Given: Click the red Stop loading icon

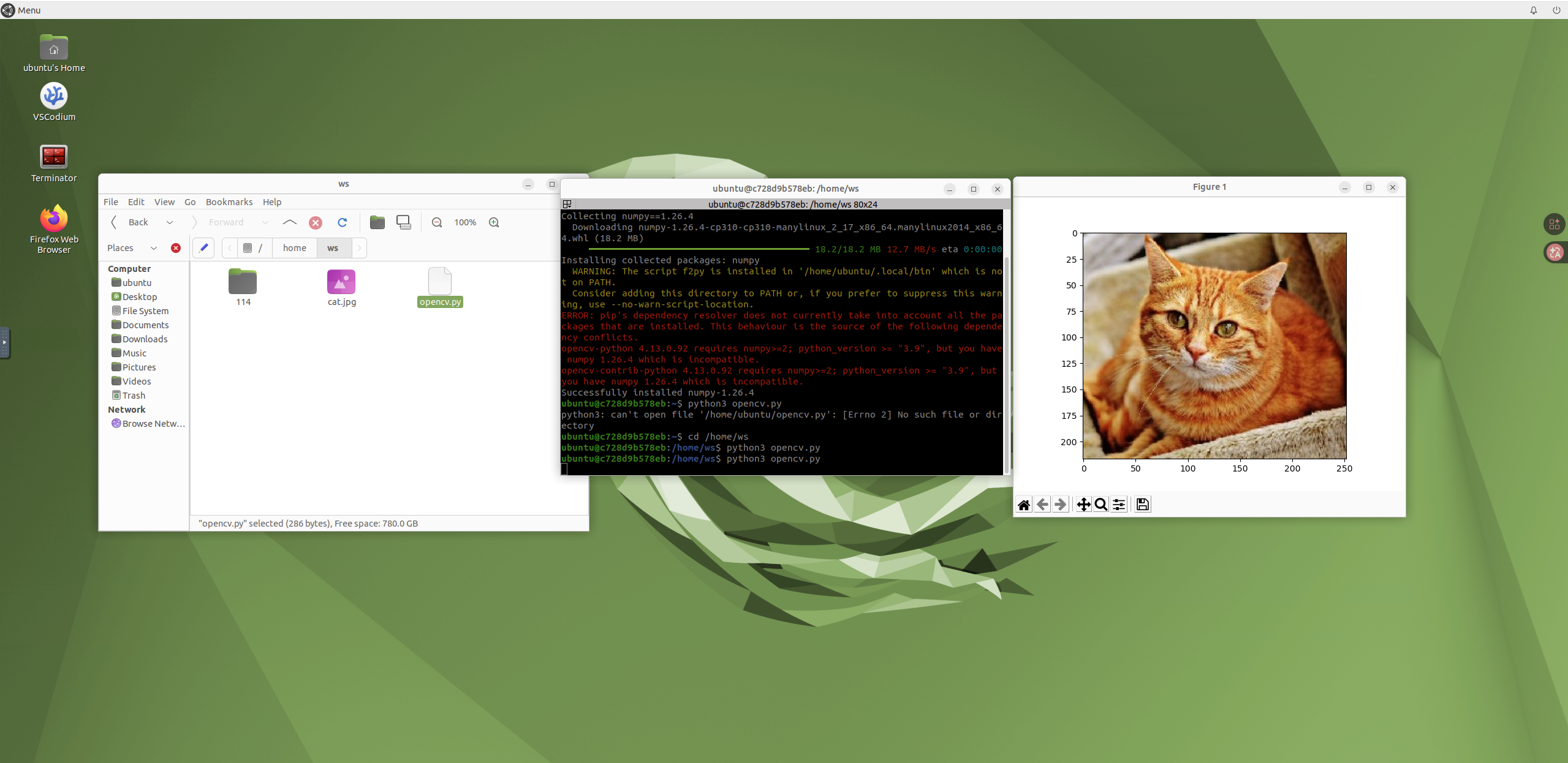Looking at the screenshot, I should 316,222.
